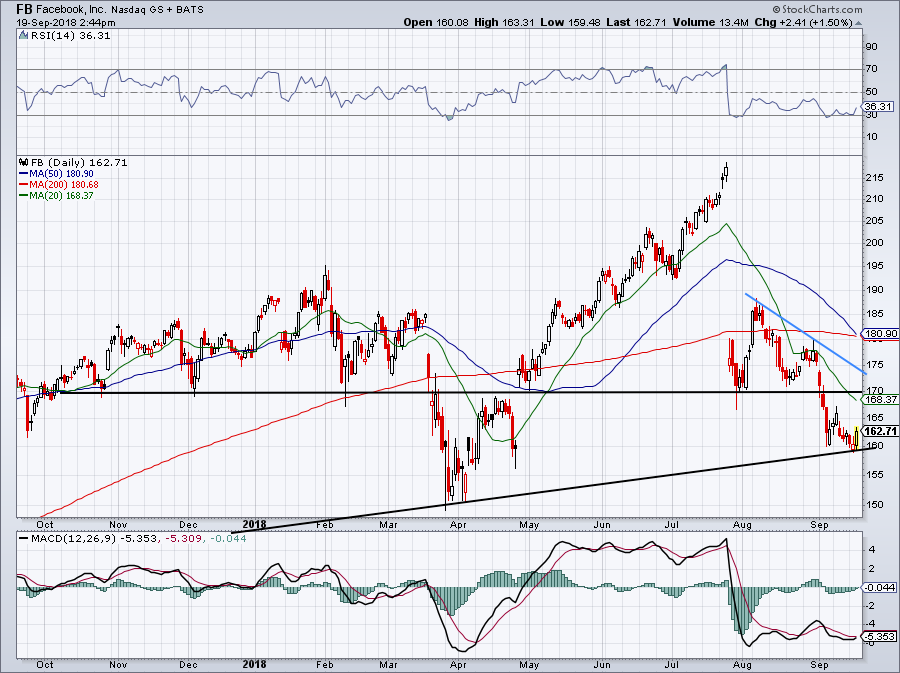Click the 190 price axis label
This screenshot has width=900, height=673.
coord(874,290)
